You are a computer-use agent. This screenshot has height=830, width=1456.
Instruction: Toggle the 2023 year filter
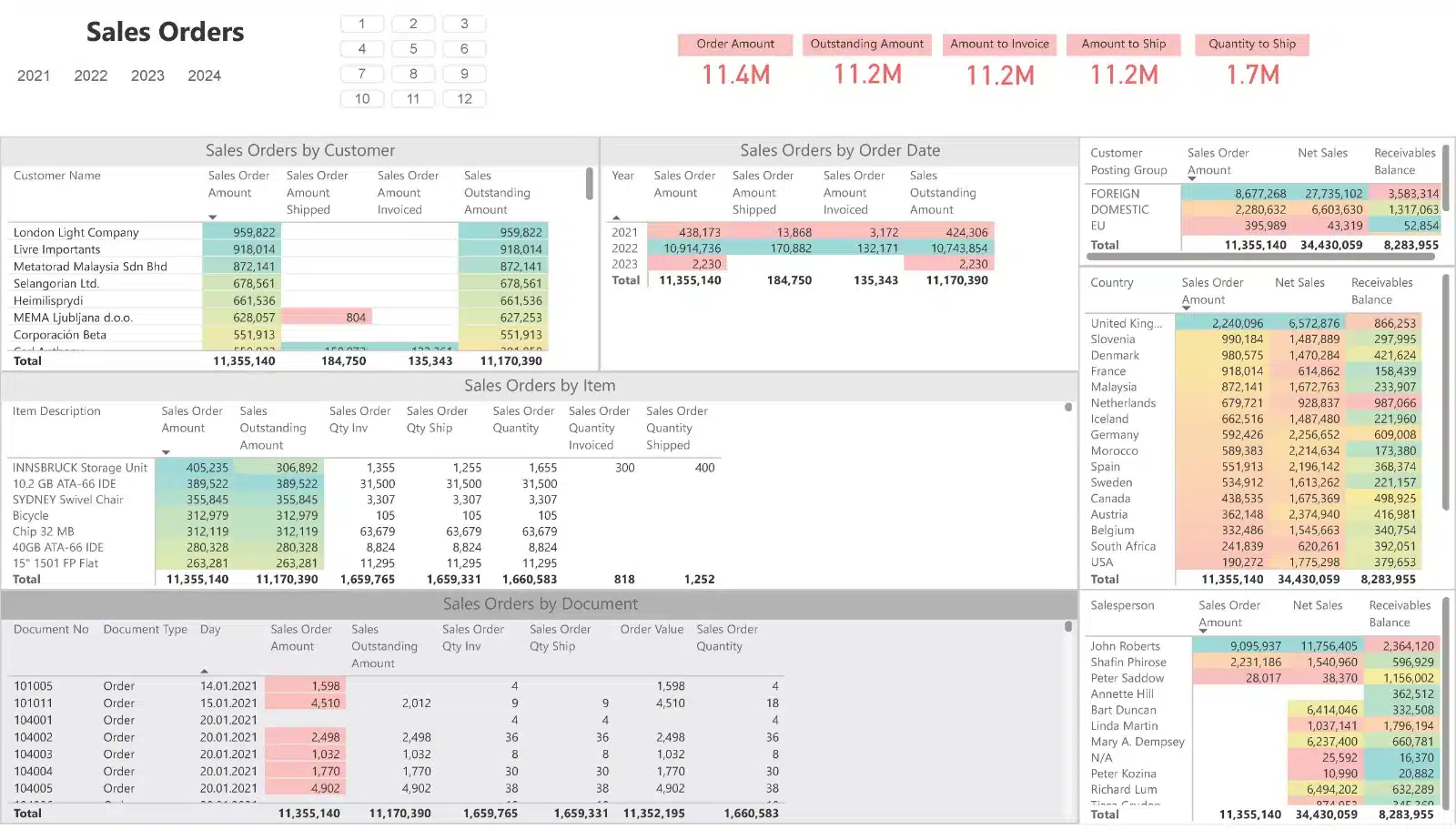click(147, 76)
